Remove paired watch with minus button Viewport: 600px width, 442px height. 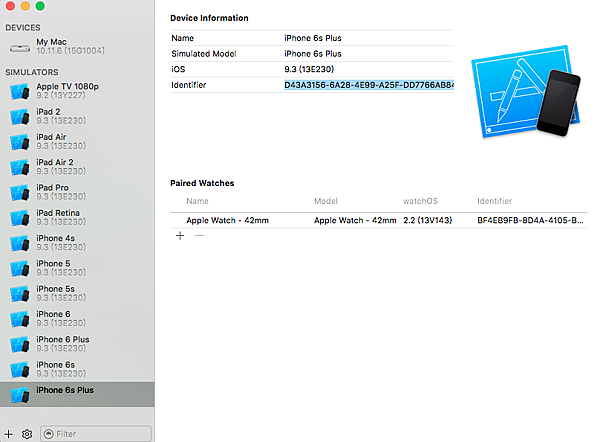pos(199,235)
